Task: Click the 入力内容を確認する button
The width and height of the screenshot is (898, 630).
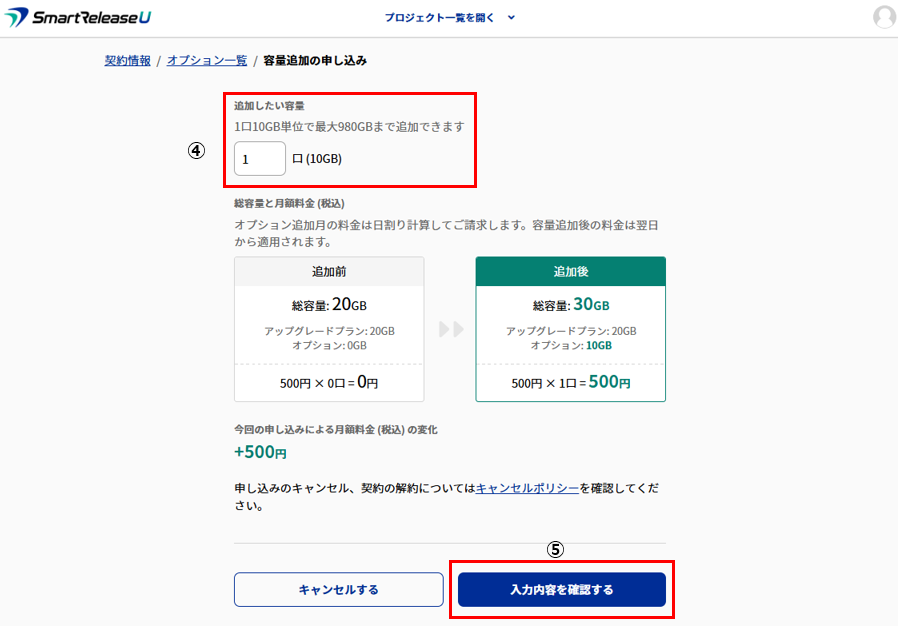Action: (x=561, y=590)
